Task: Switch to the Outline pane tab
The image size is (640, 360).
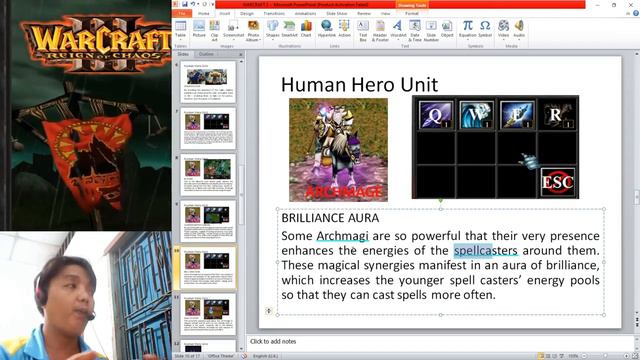Action: pyautogui.click(x=206, y=54)
